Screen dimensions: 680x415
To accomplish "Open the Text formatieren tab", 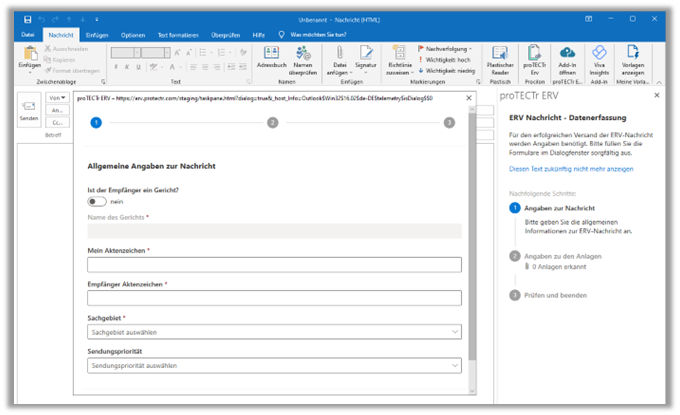I will (174, 34).
